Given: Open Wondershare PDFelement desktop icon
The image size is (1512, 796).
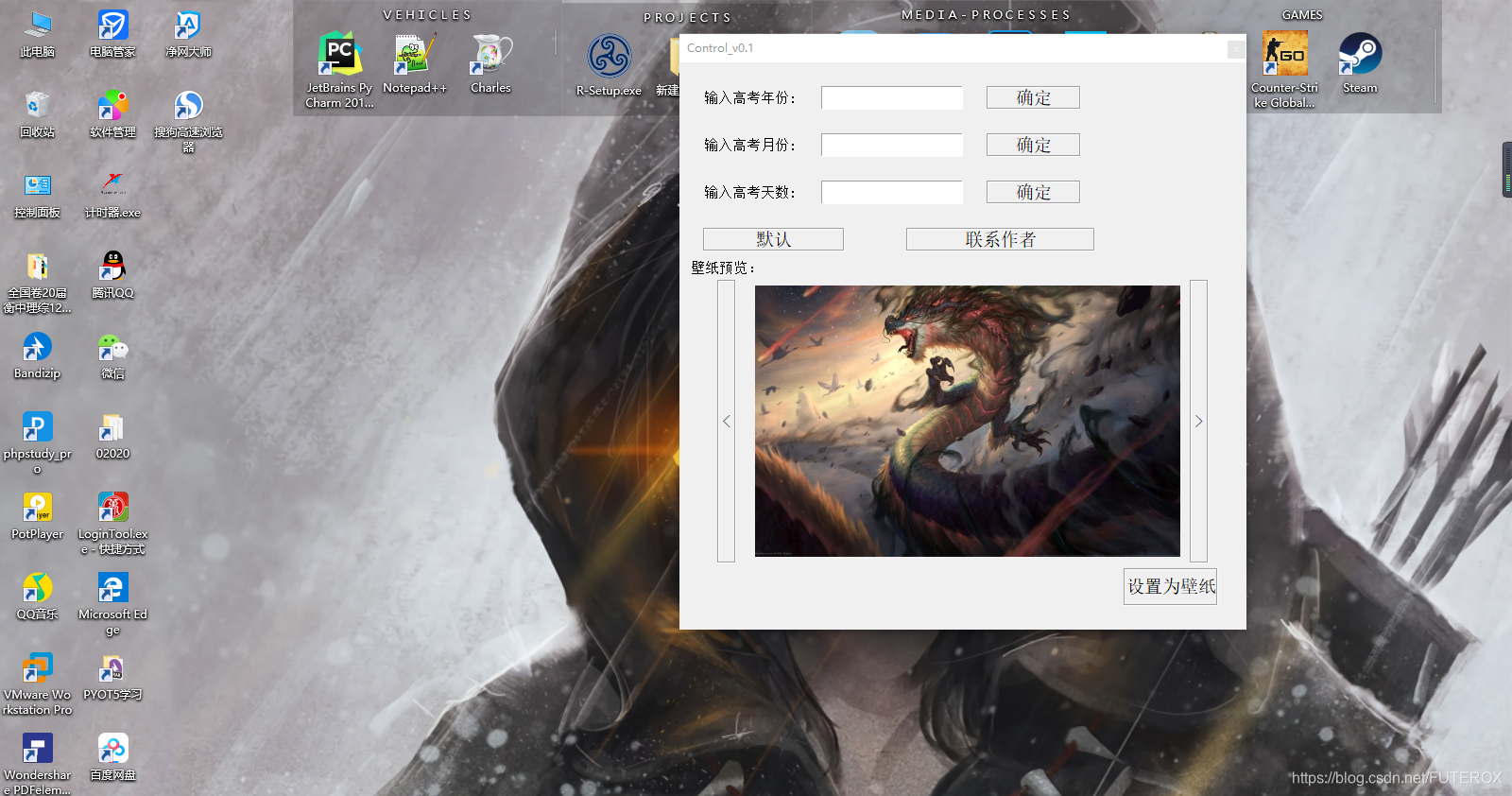Looking at the screenshot, I should [x=37, y=764].
